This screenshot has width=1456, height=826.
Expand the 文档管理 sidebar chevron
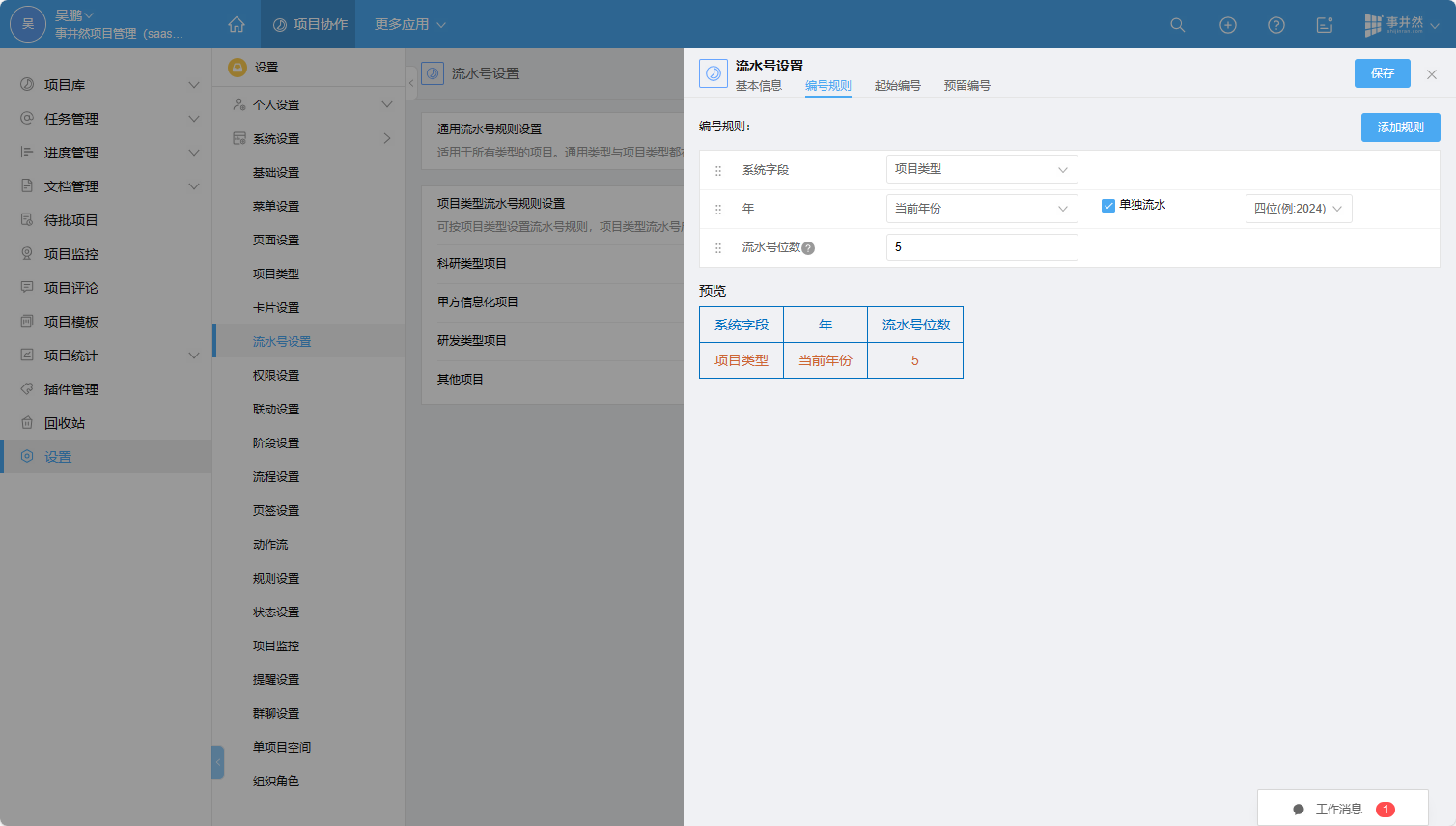click(194, 186)
